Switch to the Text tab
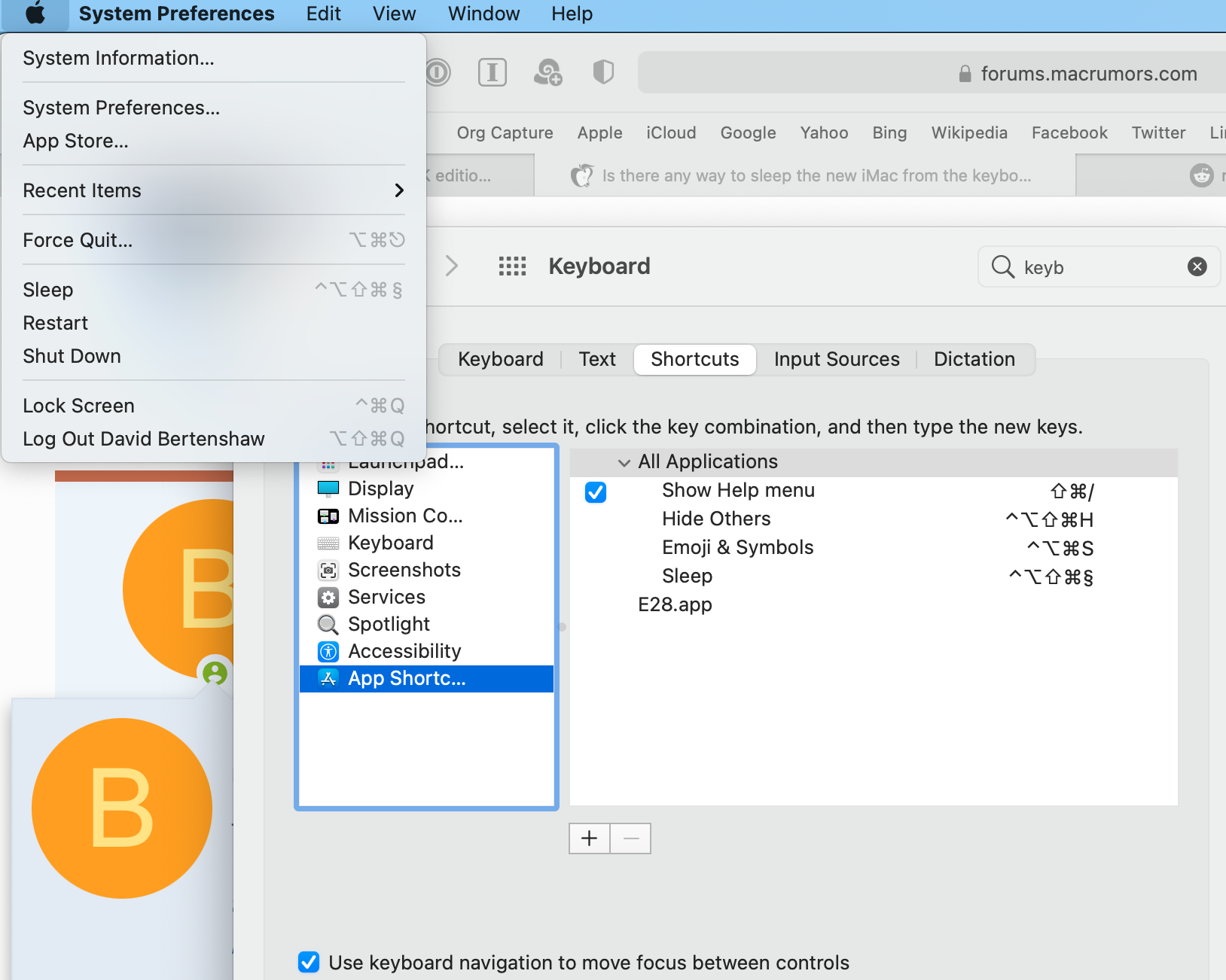Image resolution: width=1226 pixels, height=980 pixels. click(x=597, y=359)
